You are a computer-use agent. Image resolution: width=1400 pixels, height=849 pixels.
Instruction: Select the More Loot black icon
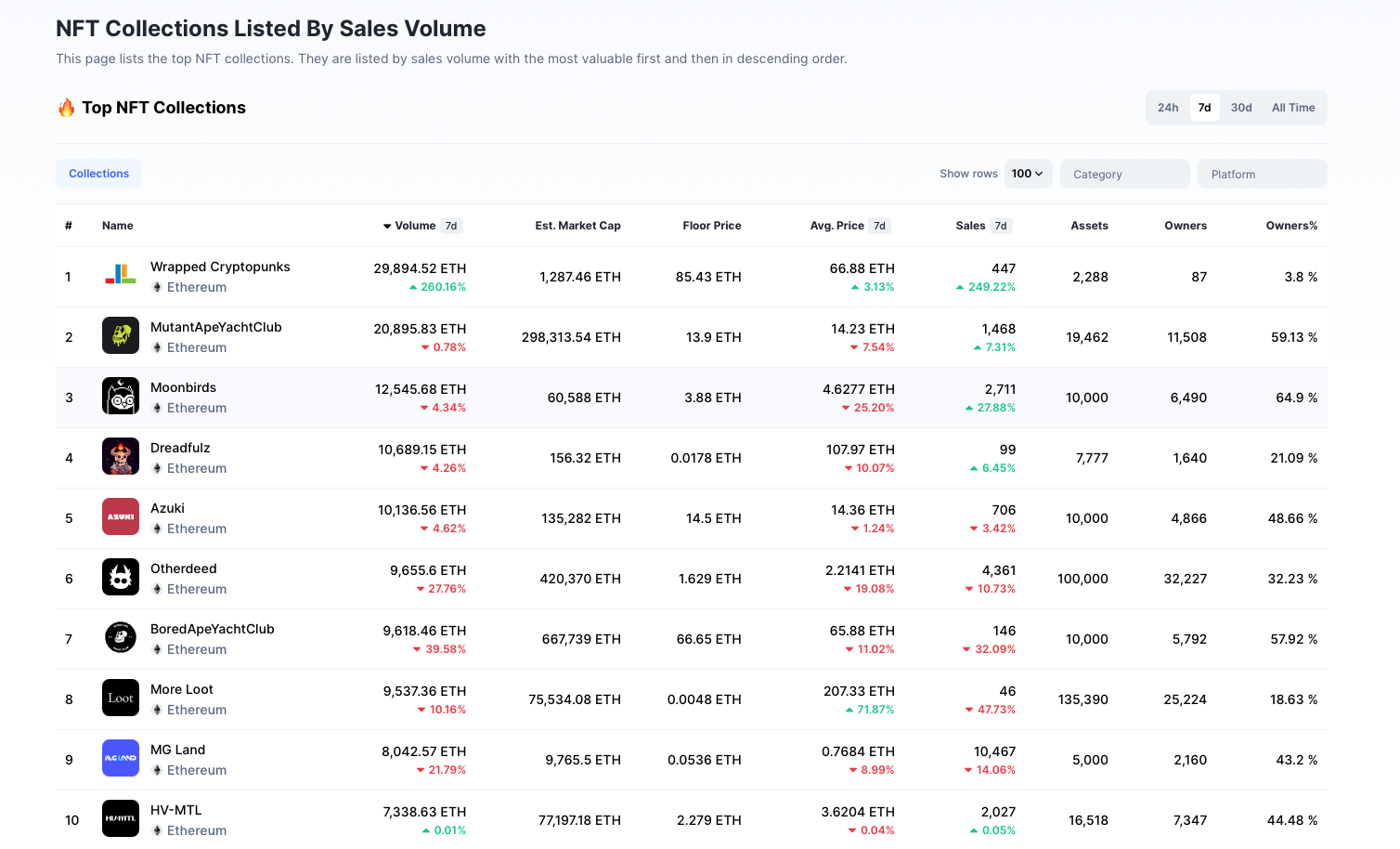tap(121, 699)
